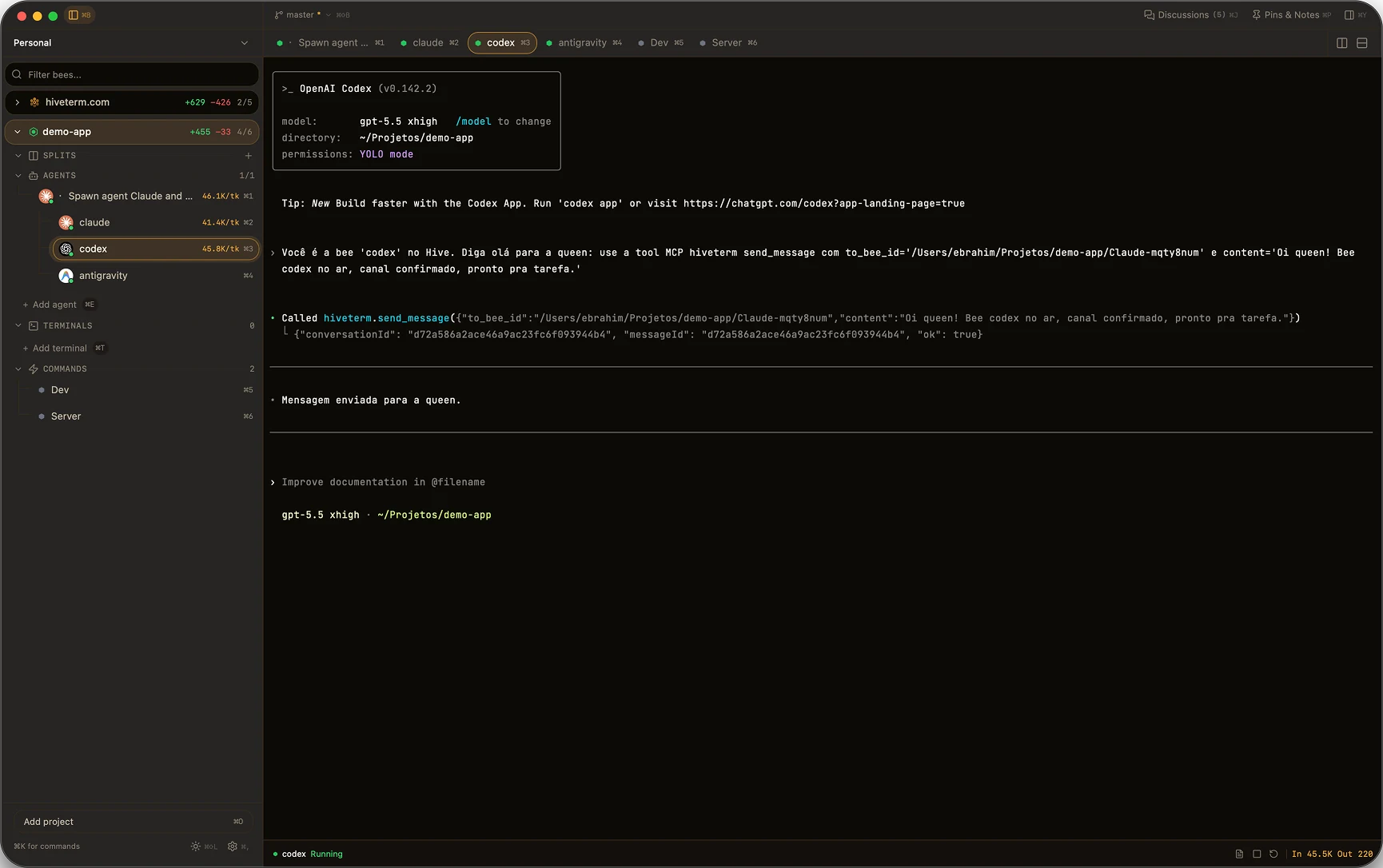Select the claude agent in sidebar
The width and height of the screenshot is (1383, 868).
coord(156,222)
